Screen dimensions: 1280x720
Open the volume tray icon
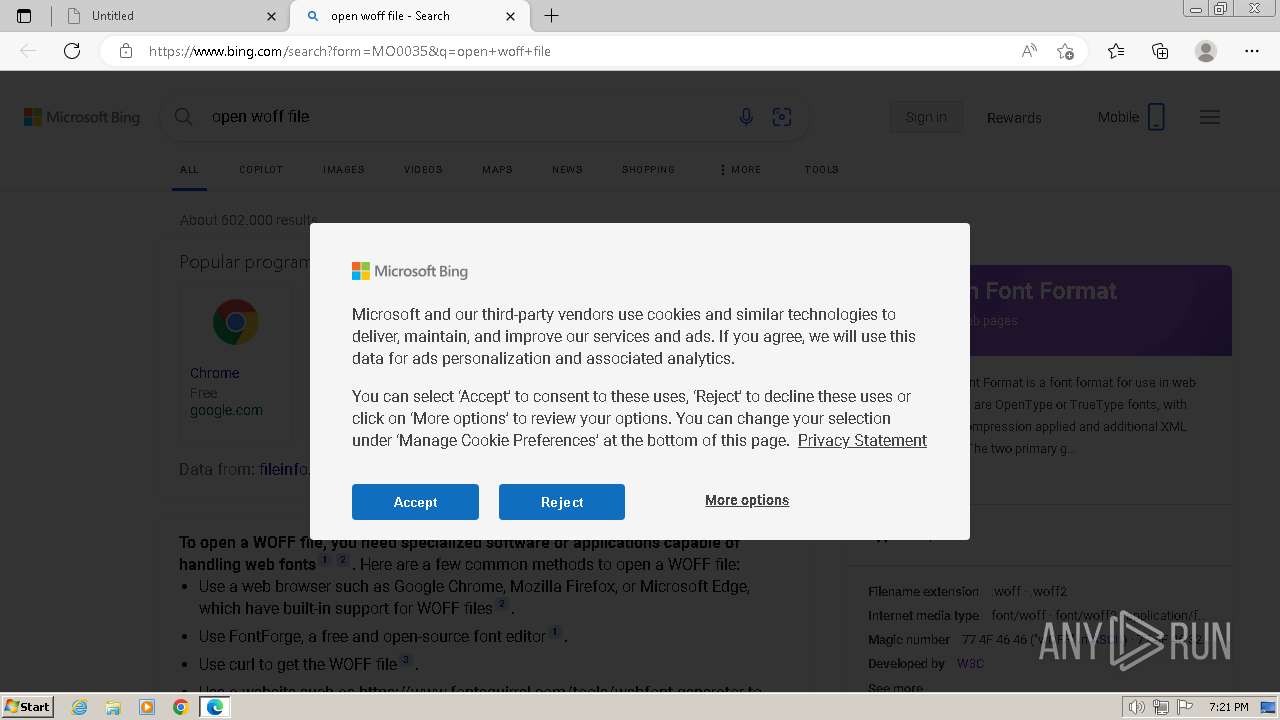1139,707
